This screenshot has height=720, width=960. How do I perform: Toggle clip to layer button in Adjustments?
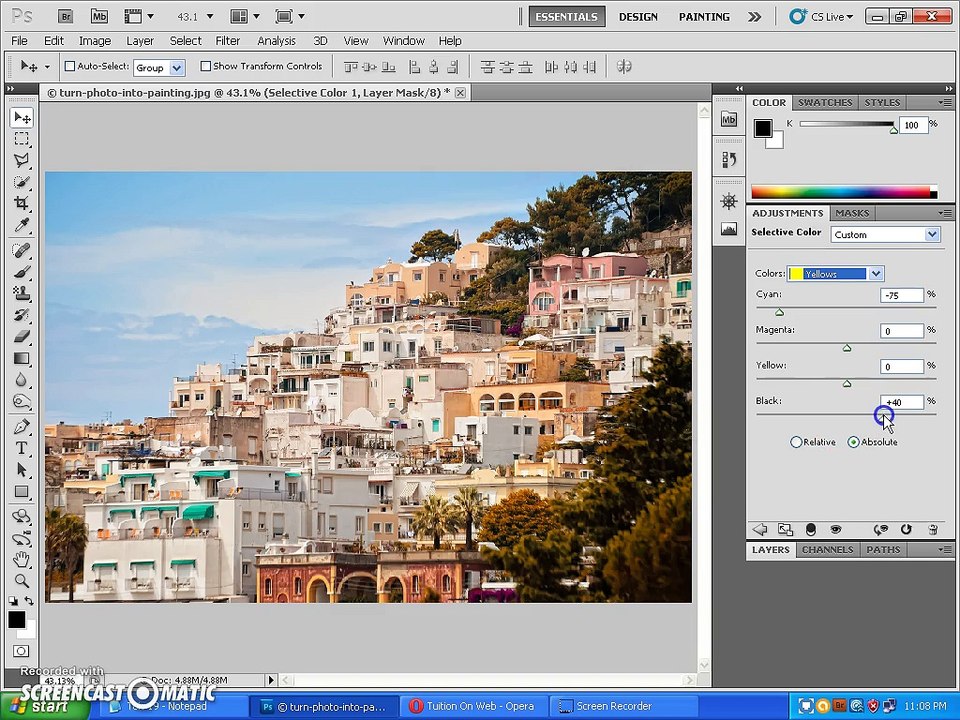coord(811,529)
